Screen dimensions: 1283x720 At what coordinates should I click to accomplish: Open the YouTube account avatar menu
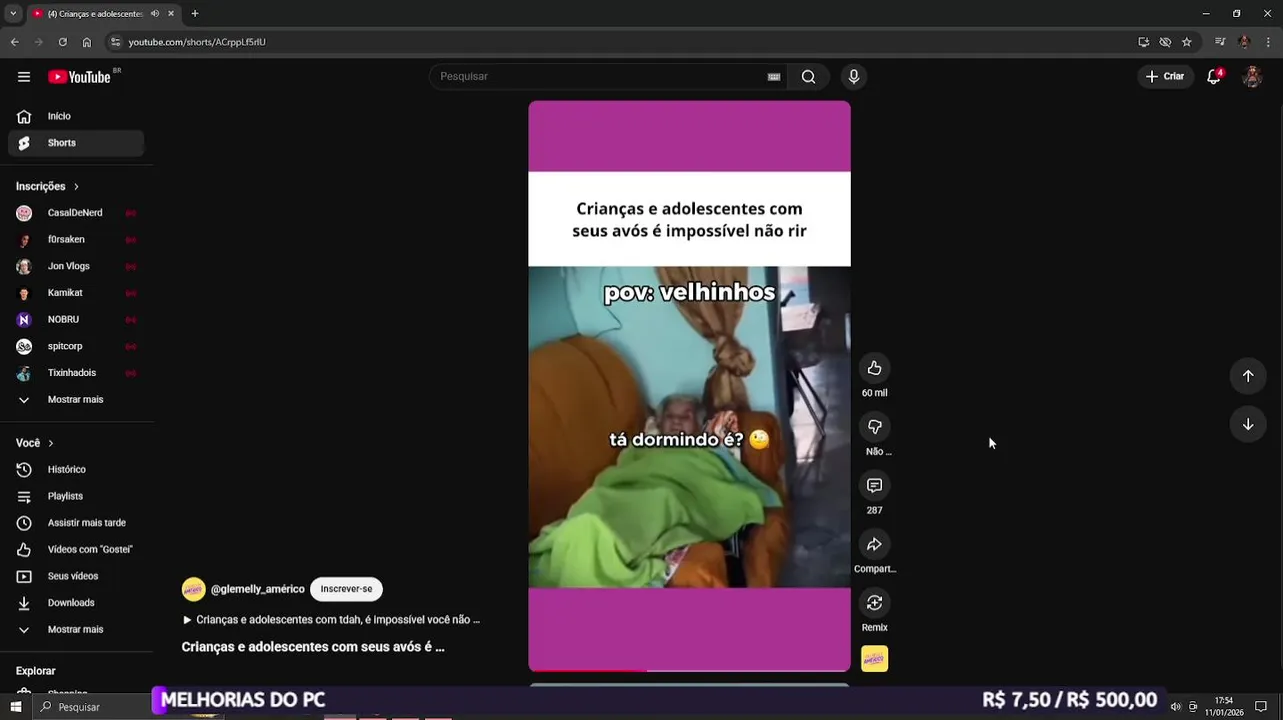click(1252, 77)
